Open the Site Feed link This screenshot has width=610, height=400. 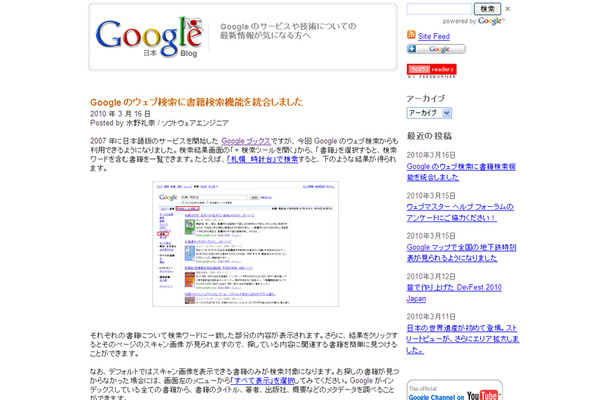tap(434, 36)
